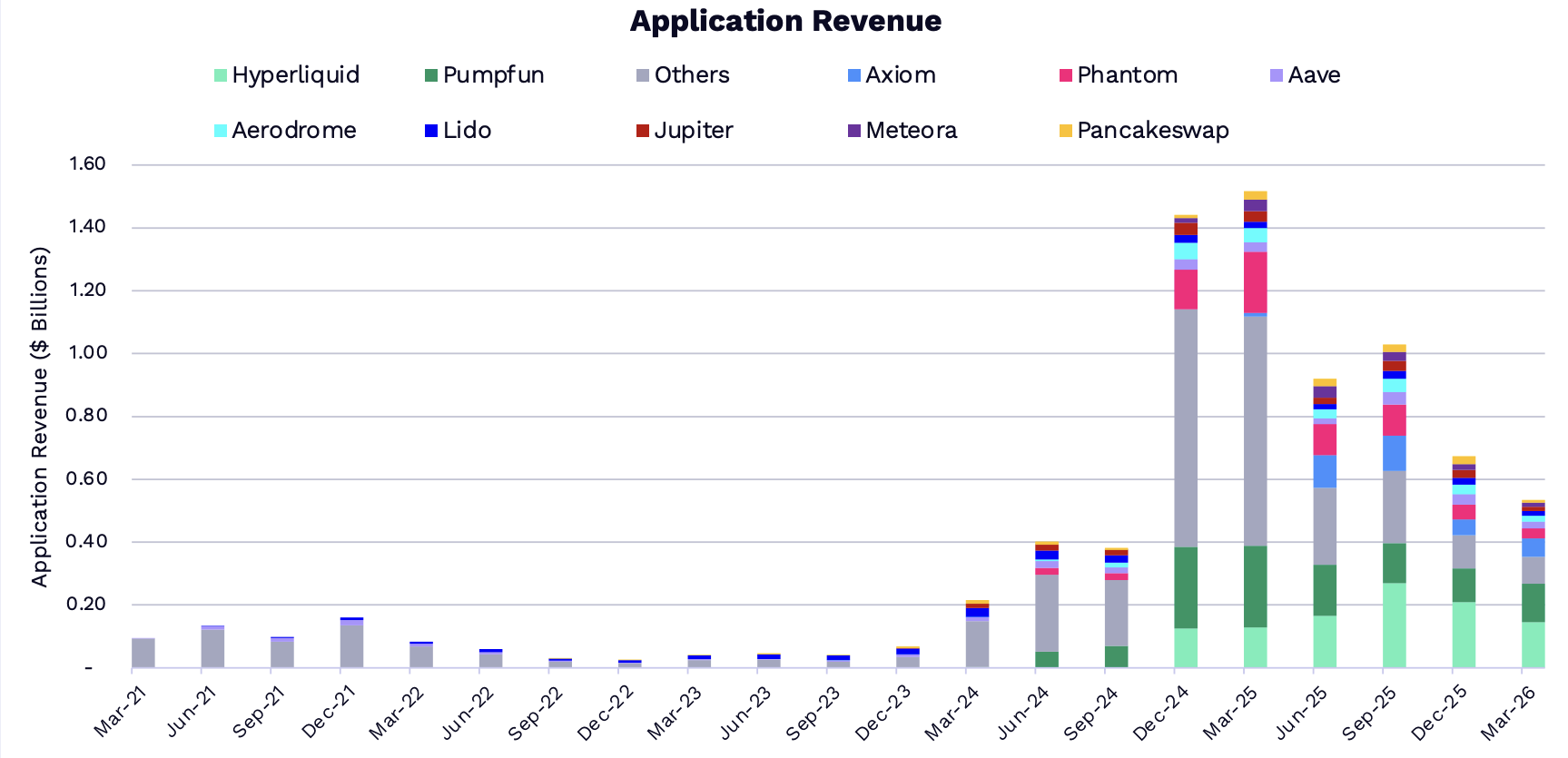Screen dimensions: 1568x758
Task: Click the grey Others segment of Jun-24 bar
Action: coord(1047,614)
